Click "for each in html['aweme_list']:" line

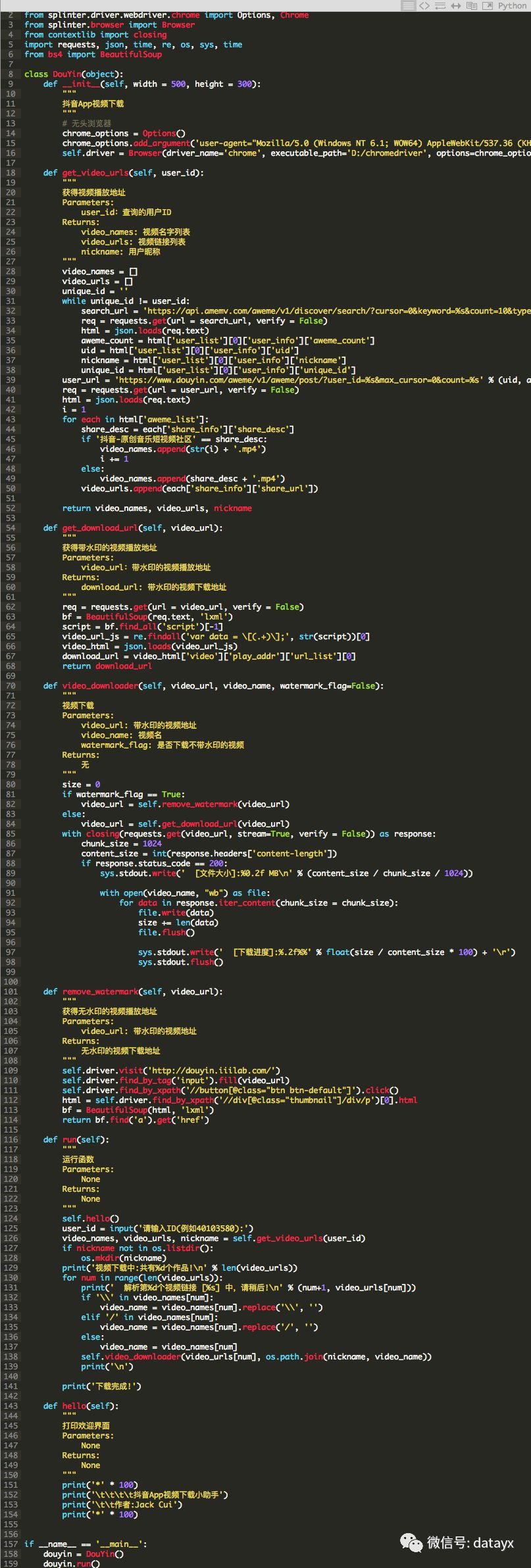point(136,420)
